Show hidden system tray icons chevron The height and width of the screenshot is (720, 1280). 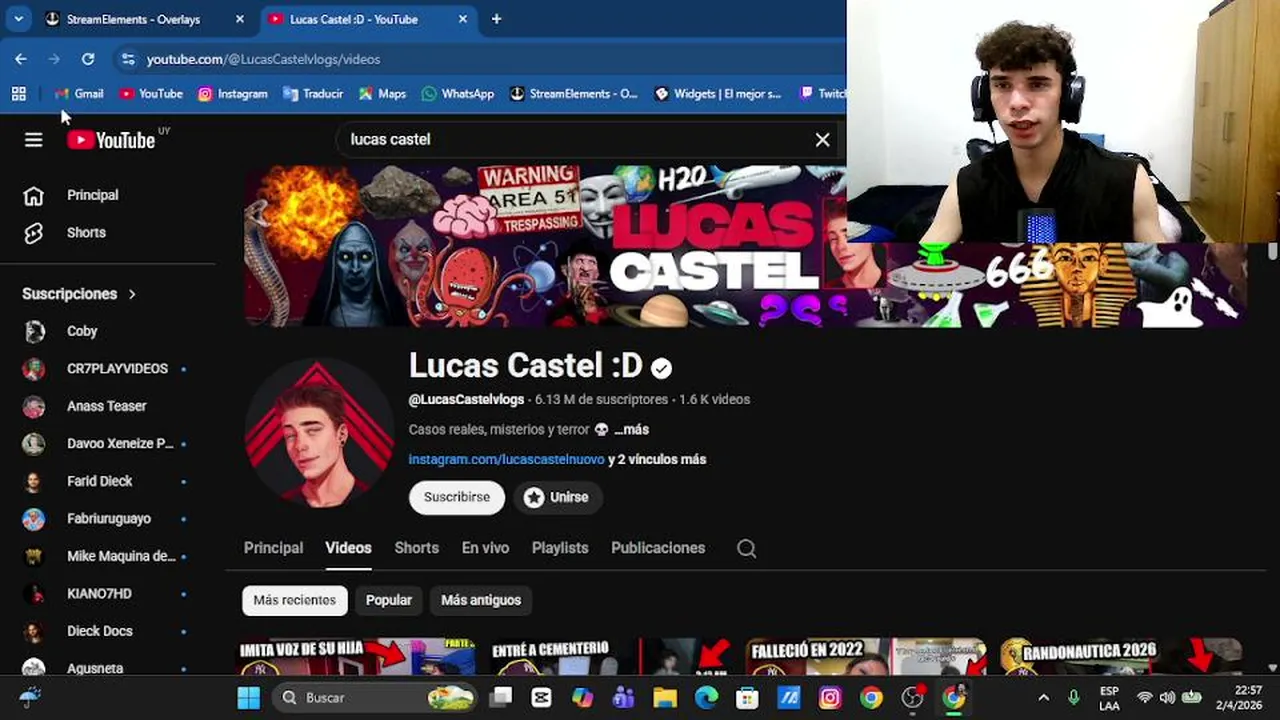tap(1043, 697)
